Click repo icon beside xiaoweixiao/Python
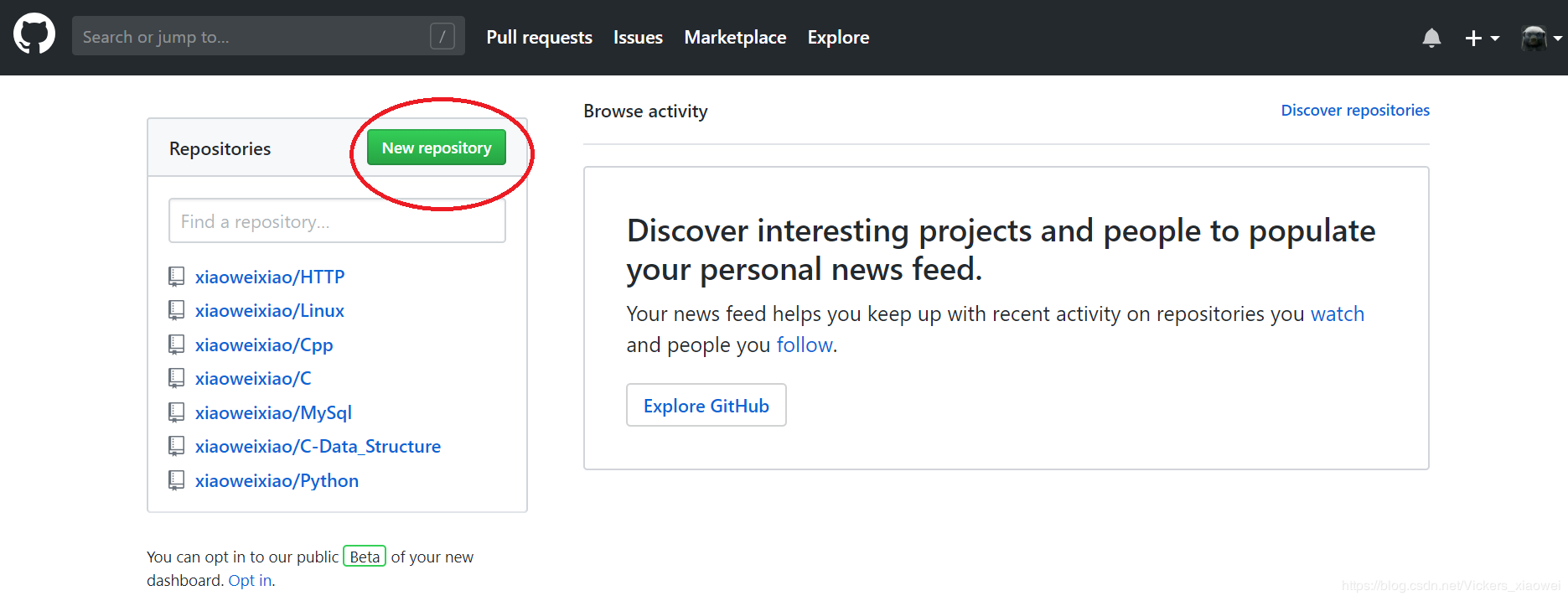This screenshot has width=1568, height=601. [x=177, y=480]
